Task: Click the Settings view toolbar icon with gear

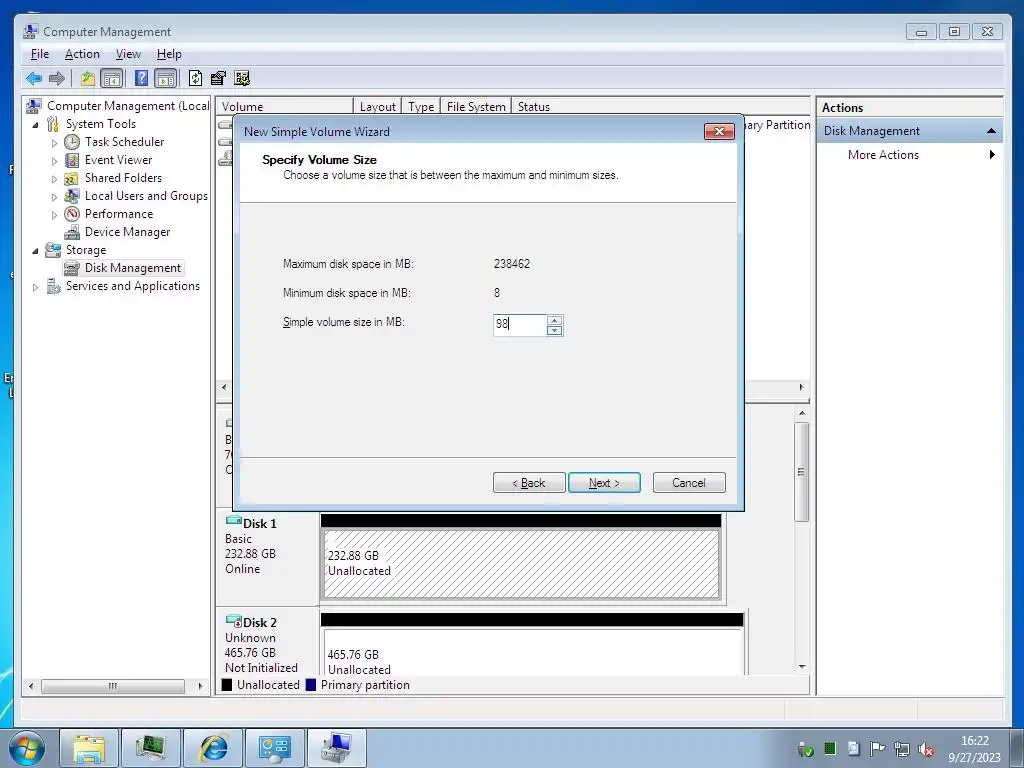Action: (x=242, y=79)
